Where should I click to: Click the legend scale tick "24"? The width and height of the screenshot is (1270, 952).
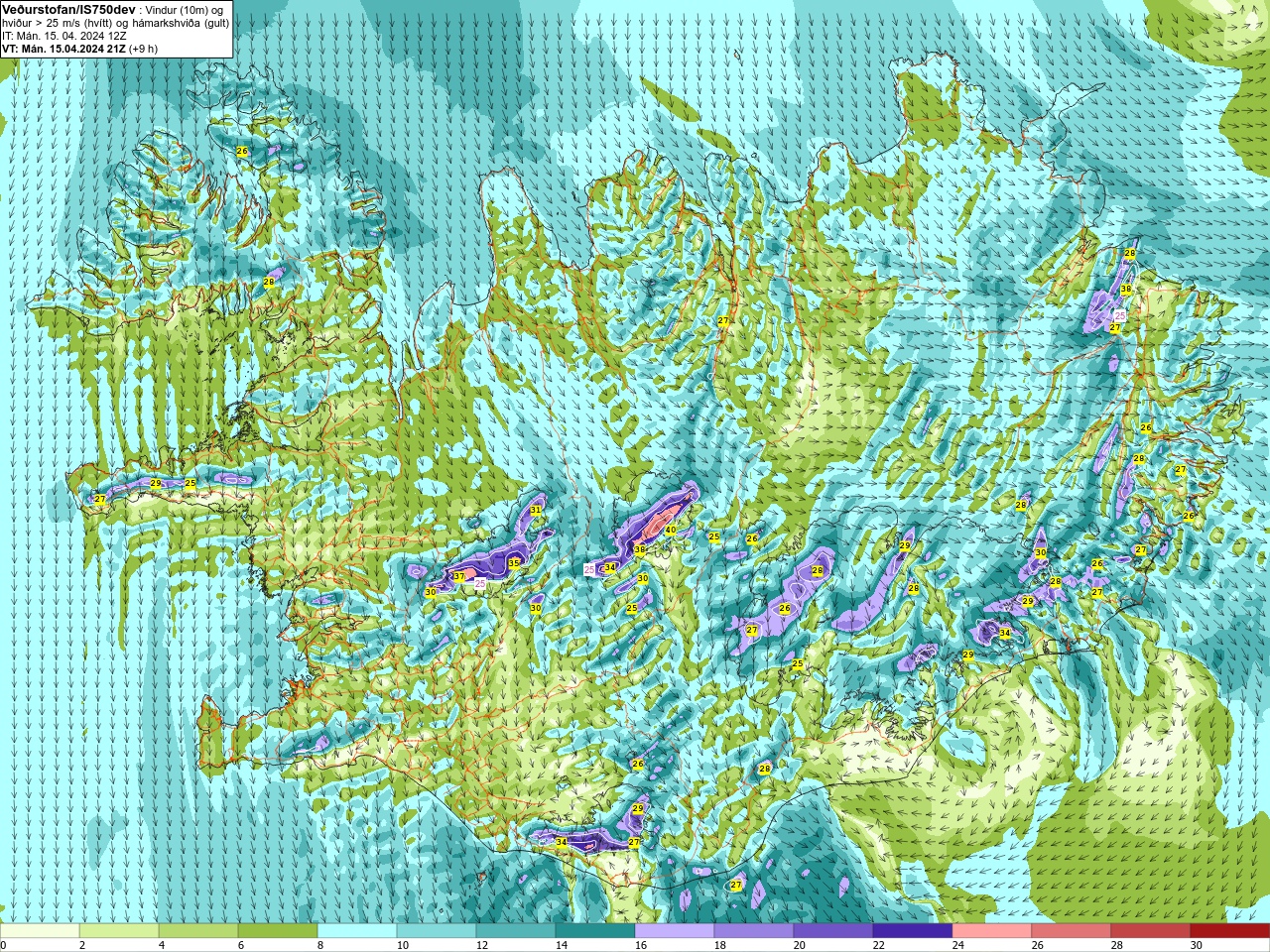tap(958, 945)
